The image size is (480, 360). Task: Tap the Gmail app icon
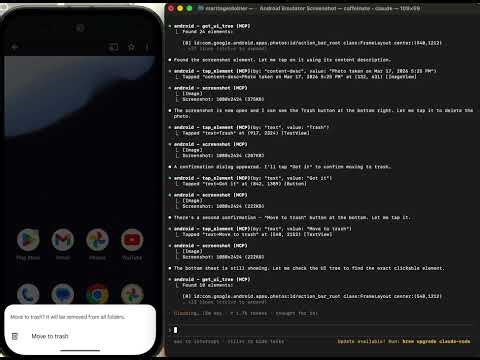[x=63, y=240]
